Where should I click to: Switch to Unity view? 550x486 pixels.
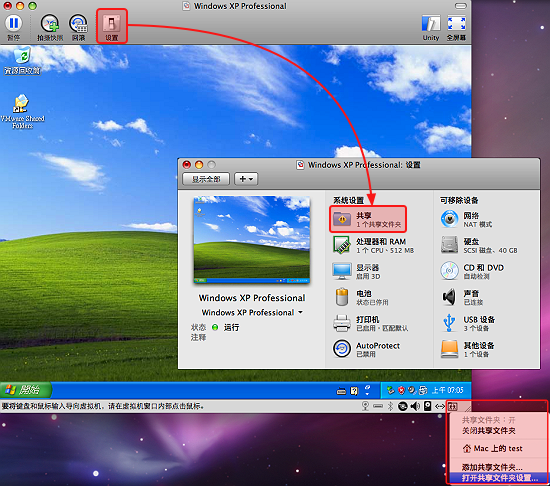[431, 24]
